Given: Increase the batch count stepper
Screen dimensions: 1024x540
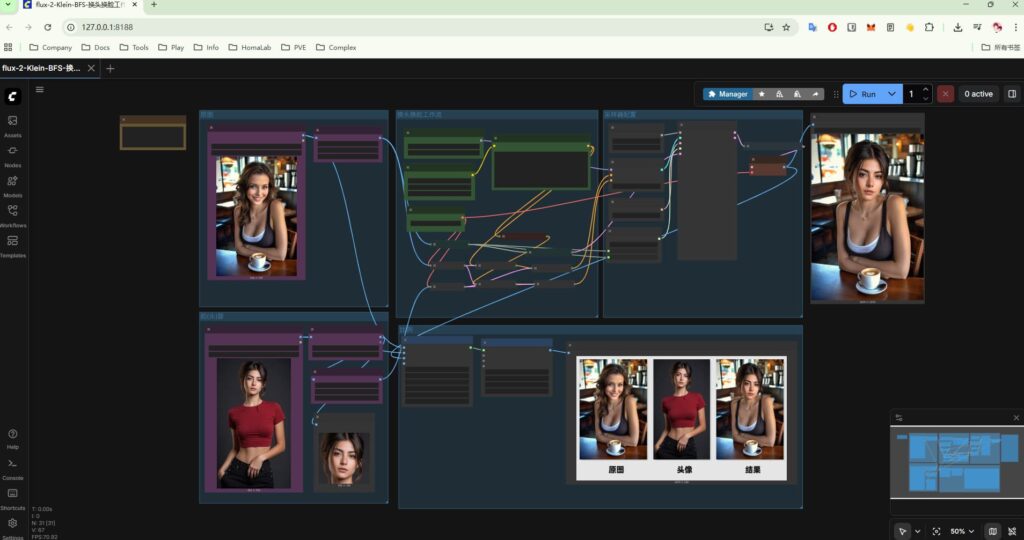Looking at the screenshot, I should pyautogui.click(x=926, y=89).
